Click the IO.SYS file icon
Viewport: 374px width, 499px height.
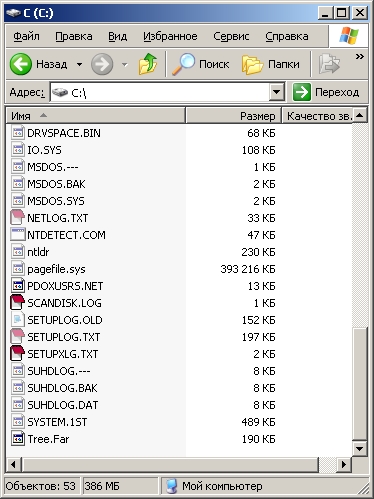point(18,150)
